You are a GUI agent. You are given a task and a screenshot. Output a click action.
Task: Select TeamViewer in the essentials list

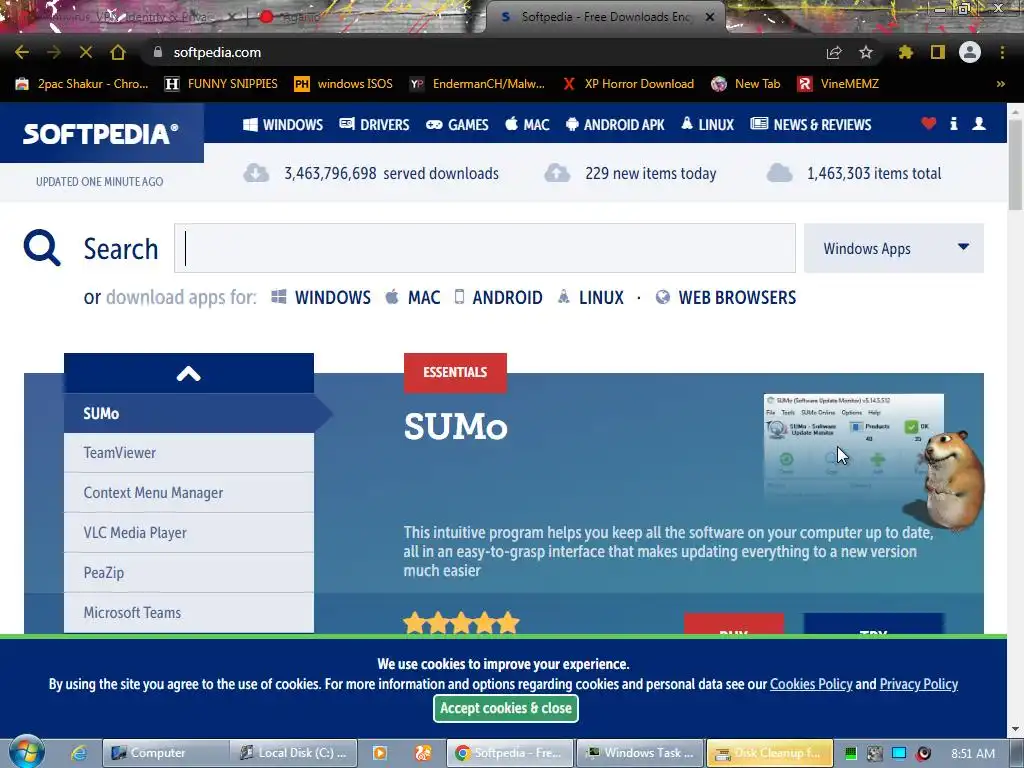coord(189,453)
